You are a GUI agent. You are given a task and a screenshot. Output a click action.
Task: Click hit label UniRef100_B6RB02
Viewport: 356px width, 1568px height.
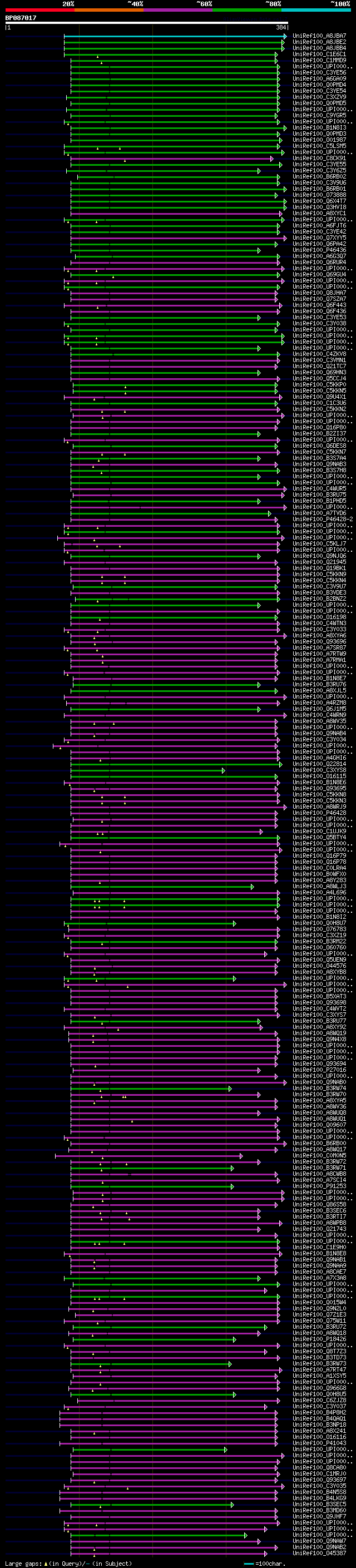319,176
